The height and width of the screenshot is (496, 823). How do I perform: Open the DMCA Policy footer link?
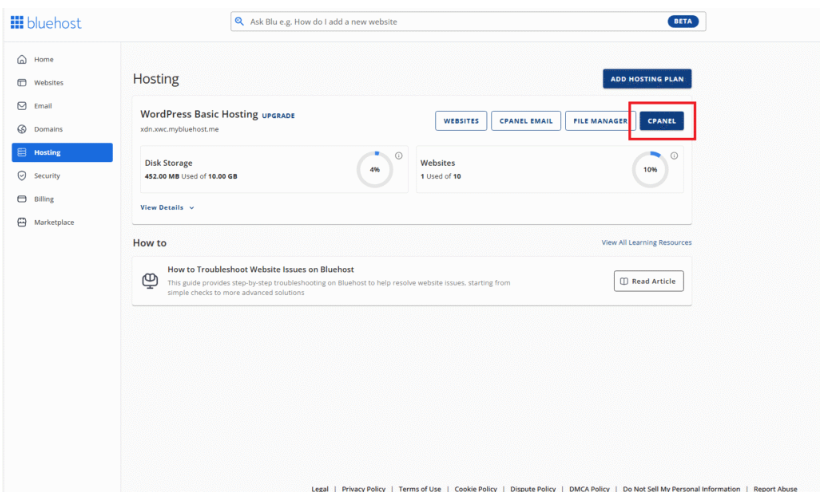coord(589,489)
